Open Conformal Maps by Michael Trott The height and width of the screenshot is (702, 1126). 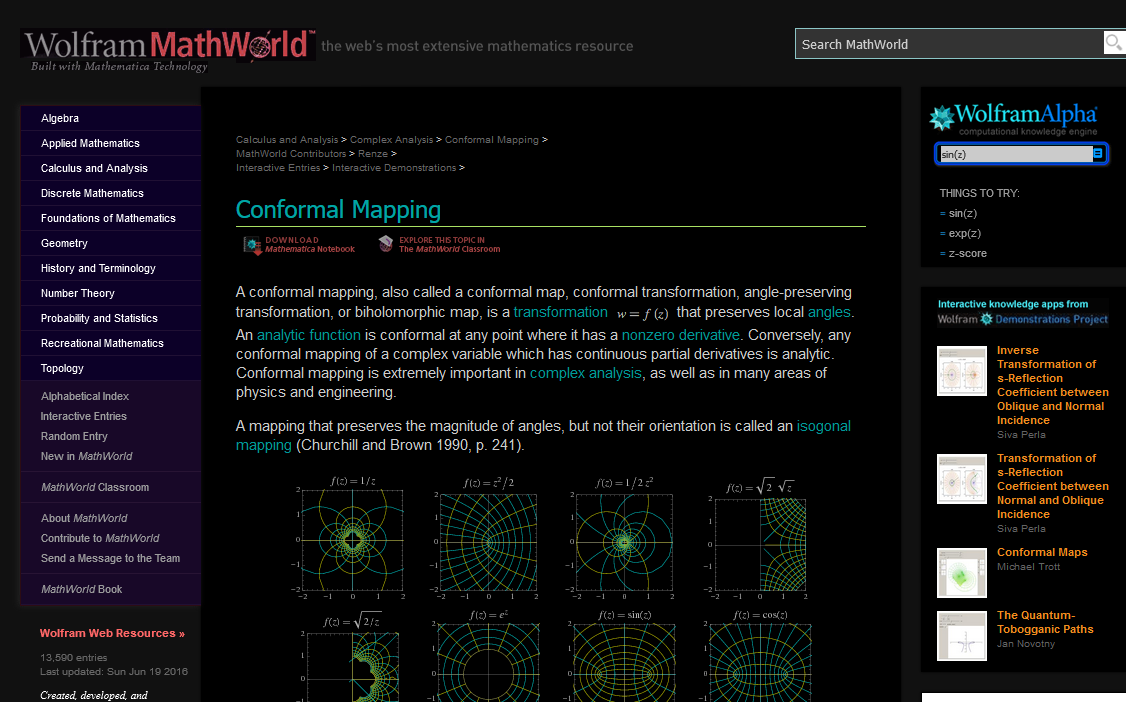[1042, 551]
